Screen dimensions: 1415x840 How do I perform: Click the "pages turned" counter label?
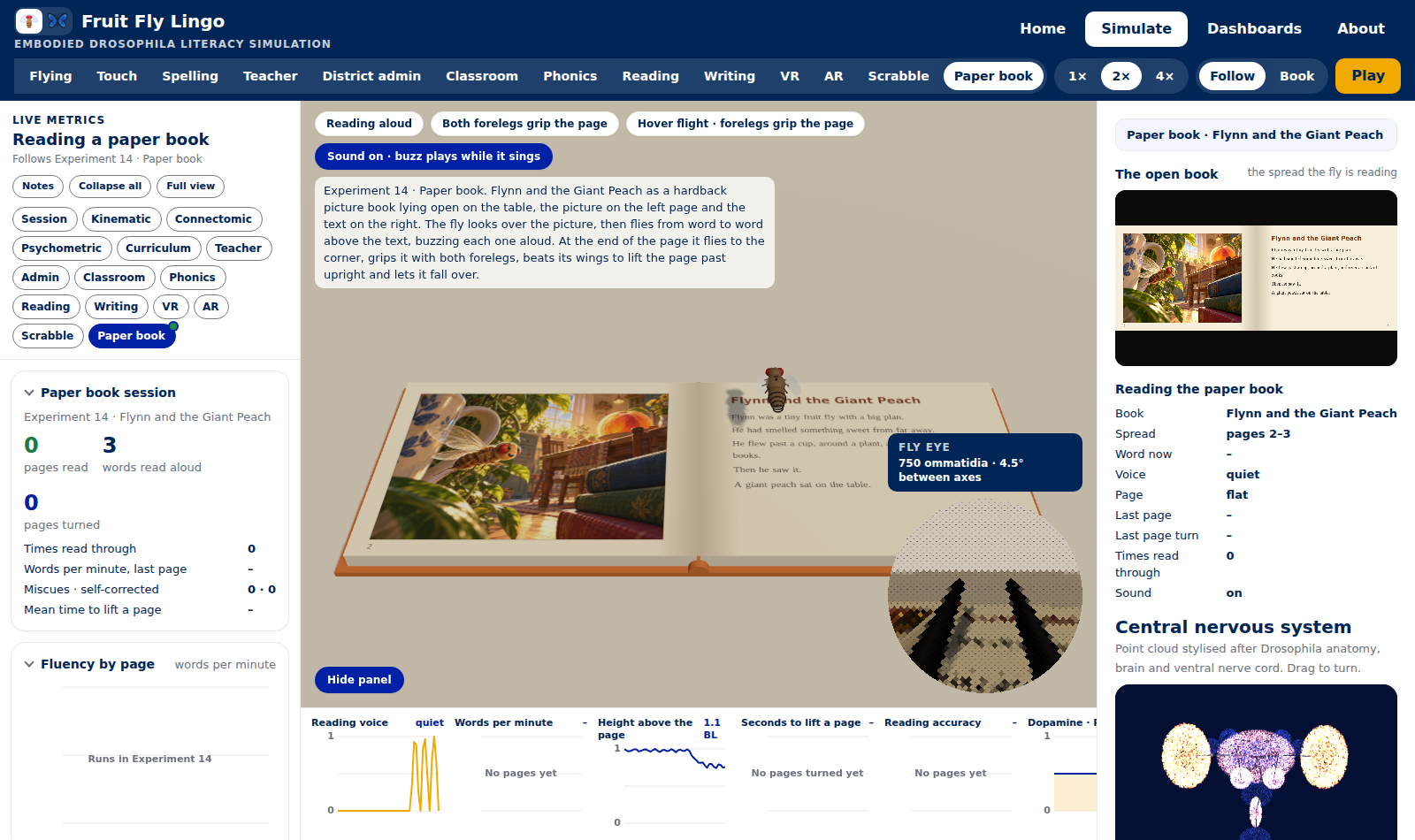tap(62, 525)
